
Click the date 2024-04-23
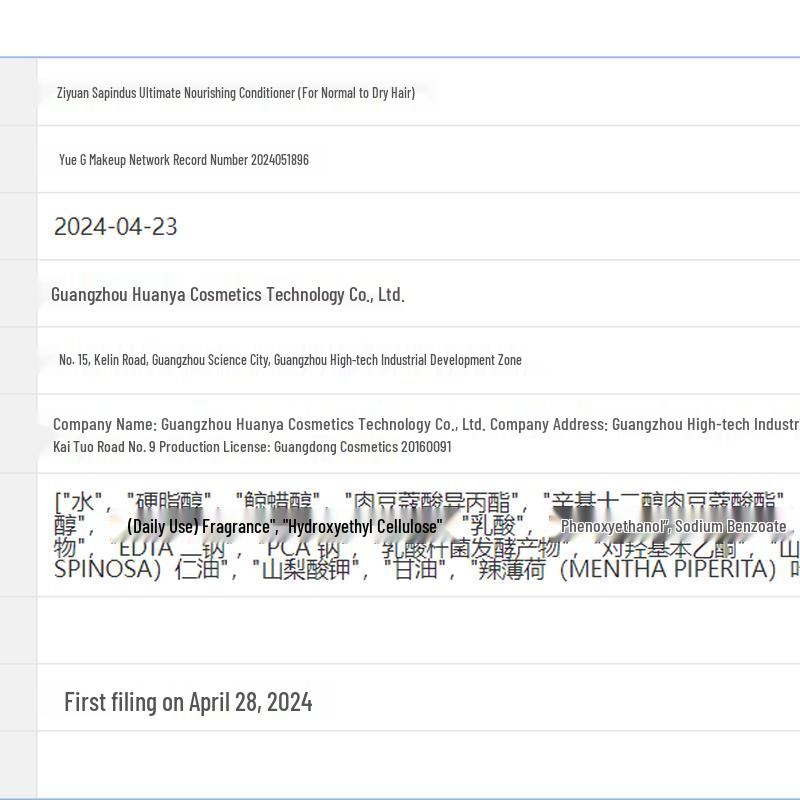[116, 227]
